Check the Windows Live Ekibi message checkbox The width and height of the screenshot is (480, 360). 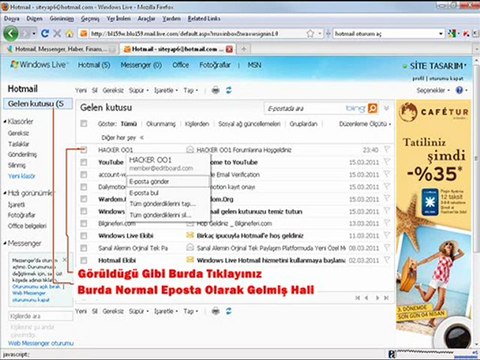tap(84, 236)
